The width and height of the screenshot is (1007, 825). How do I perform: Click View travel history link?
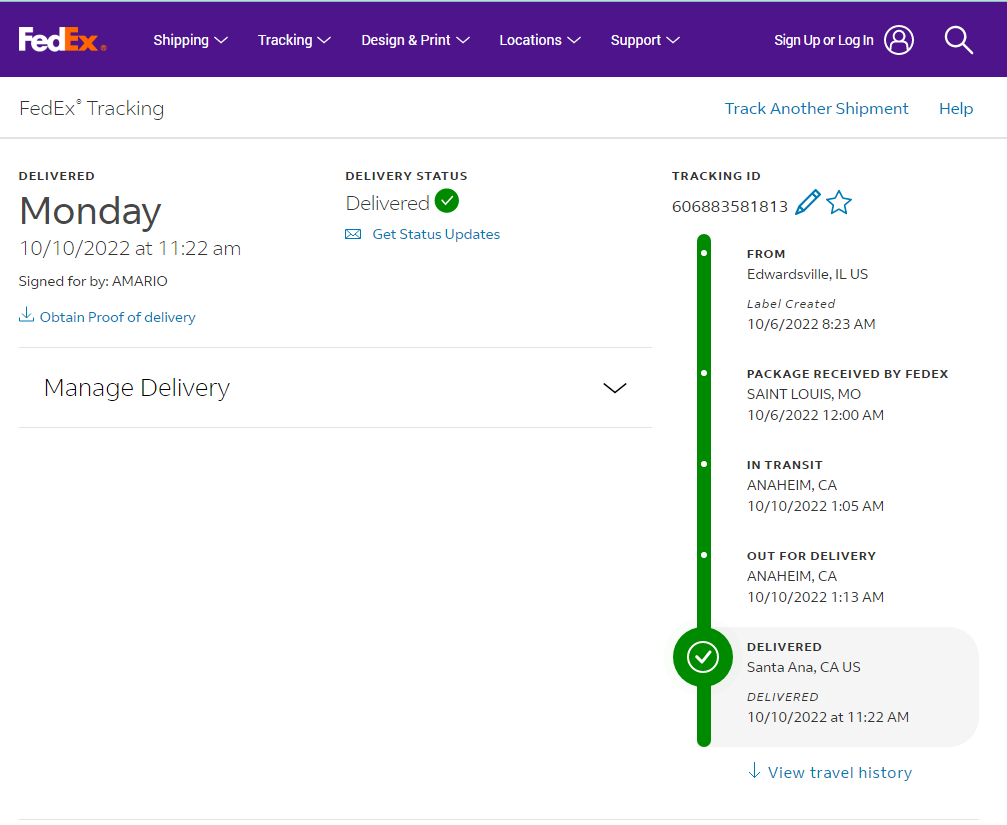pyautogui.click(x=839, y=772)
